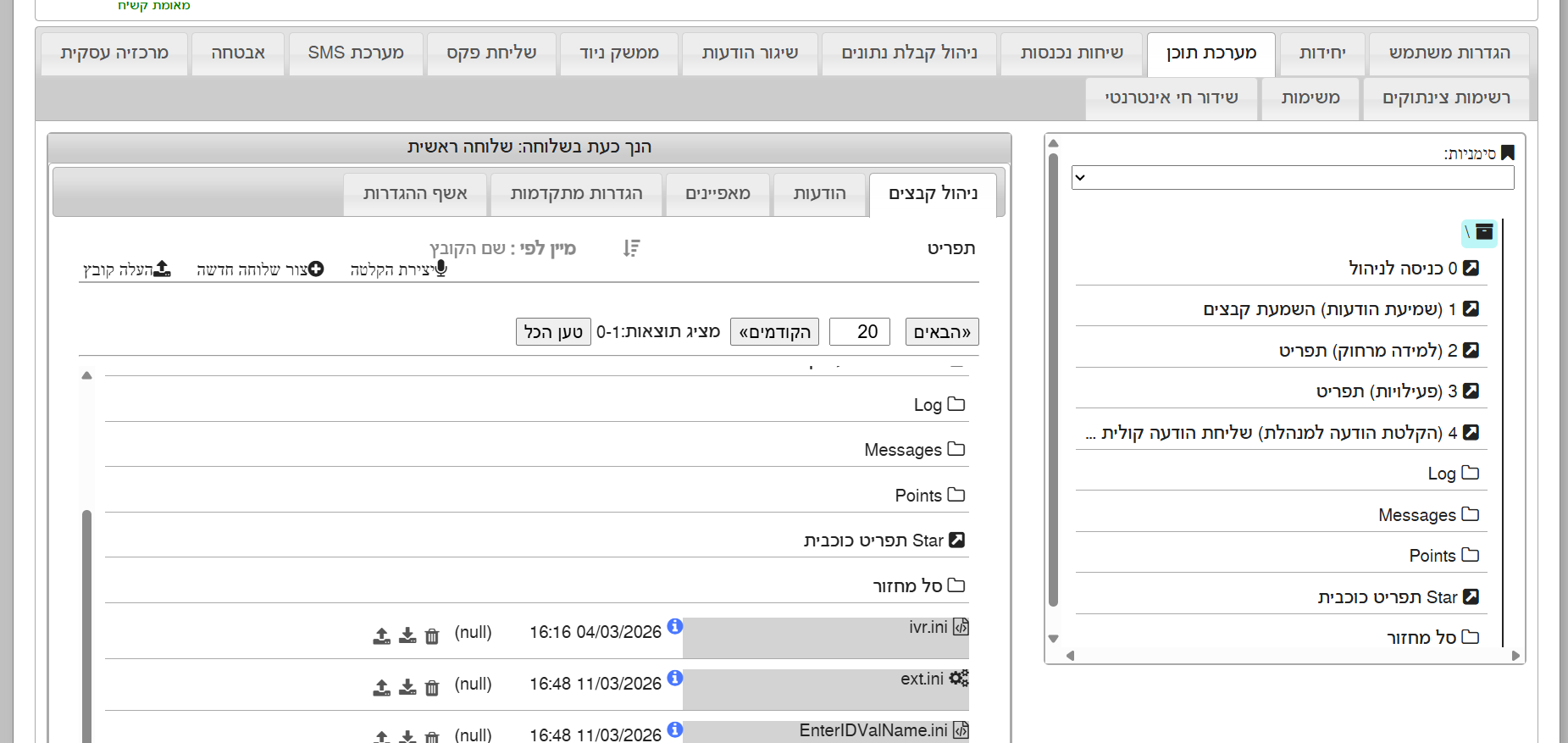The width and height of the screenshot is (1568, 743).
Task: Click the code file icon of ivr.ini
Action: pyautogui.click(x=961, y=627)
